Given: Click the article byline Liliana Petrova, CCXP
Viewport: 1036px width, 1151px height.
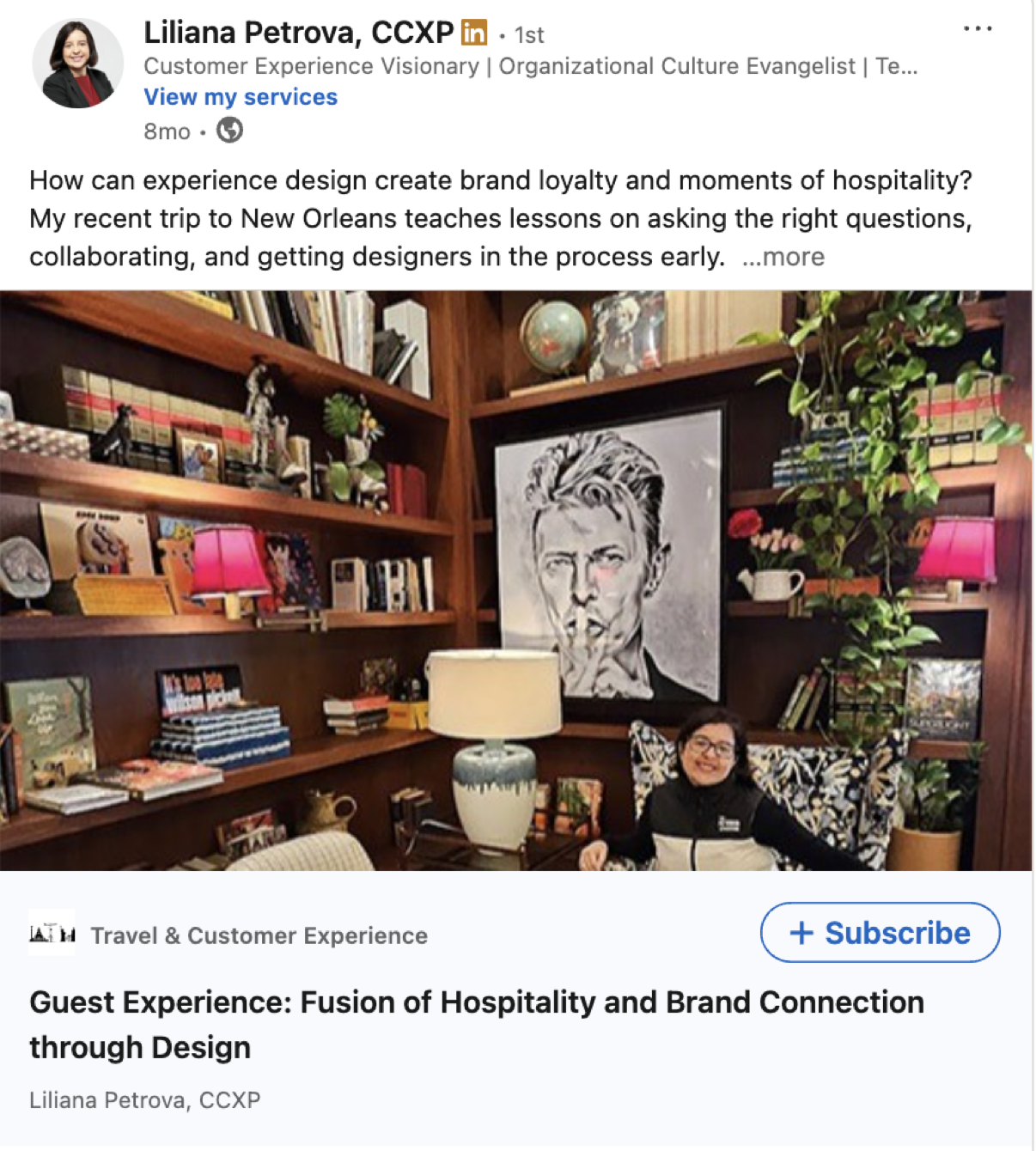Looking at the screenshot, I should pos(145,1100).
